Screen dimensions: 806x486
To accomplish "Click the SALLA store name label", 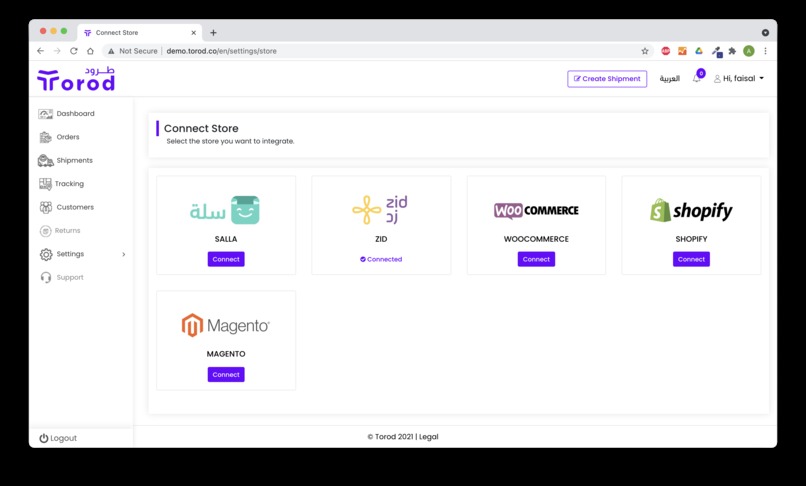I will coord(226,239).
